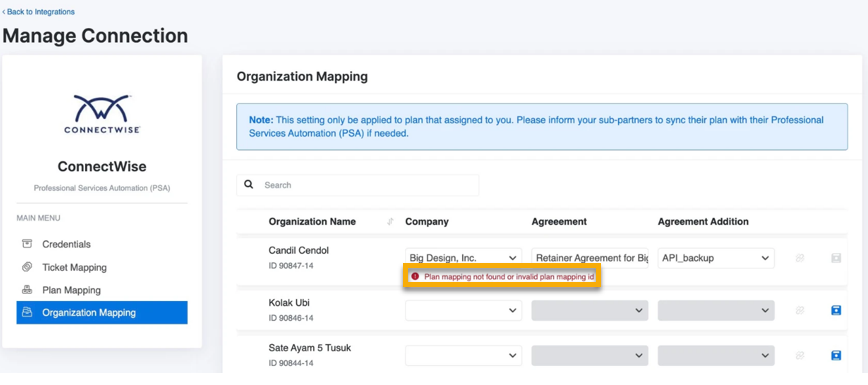Save mapping for Kolak Ubi
This screenshot has height=385, width=868.
836,310
